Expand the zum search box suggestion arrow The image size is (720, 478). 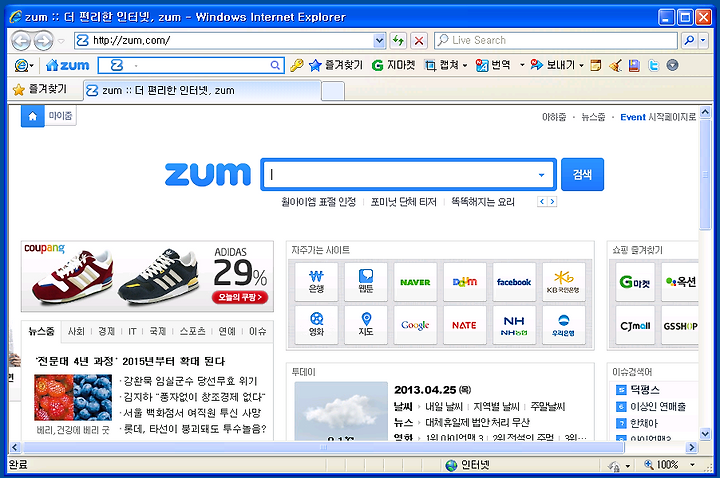click(541, 175)
